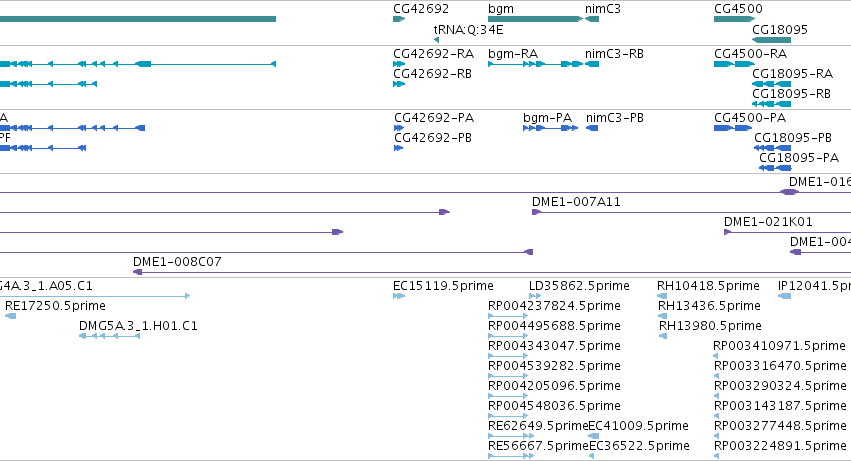
Task: Click the DME1-007A11 clone start arrow
Action: click(536, 212)
